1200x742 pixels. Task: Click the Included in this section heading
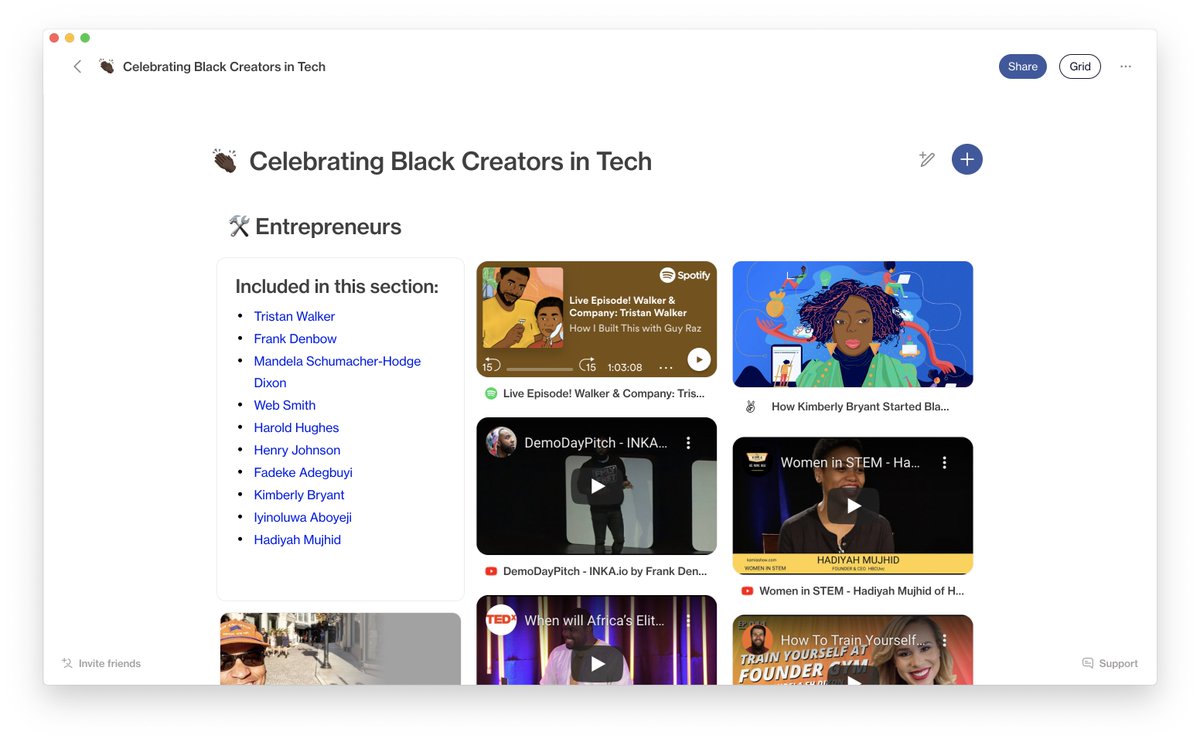click(337, 286)
